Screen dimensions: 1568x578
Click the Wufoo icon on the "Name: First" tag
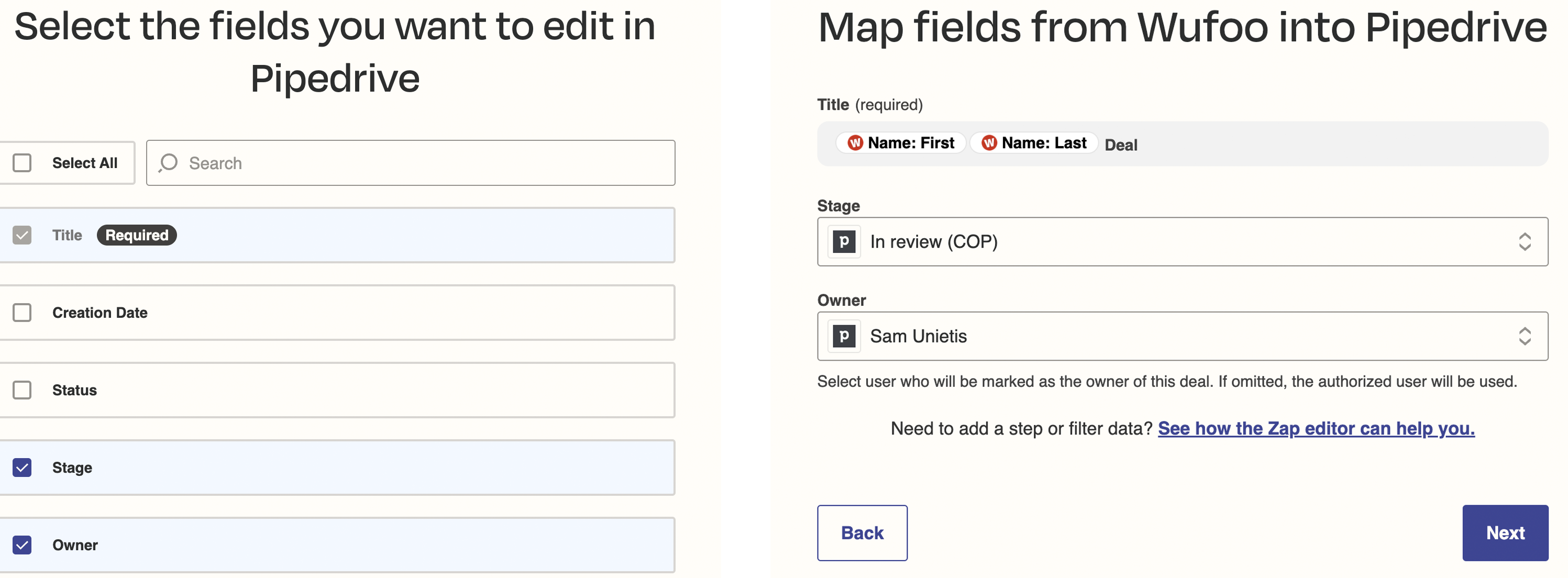pos(855,143)
